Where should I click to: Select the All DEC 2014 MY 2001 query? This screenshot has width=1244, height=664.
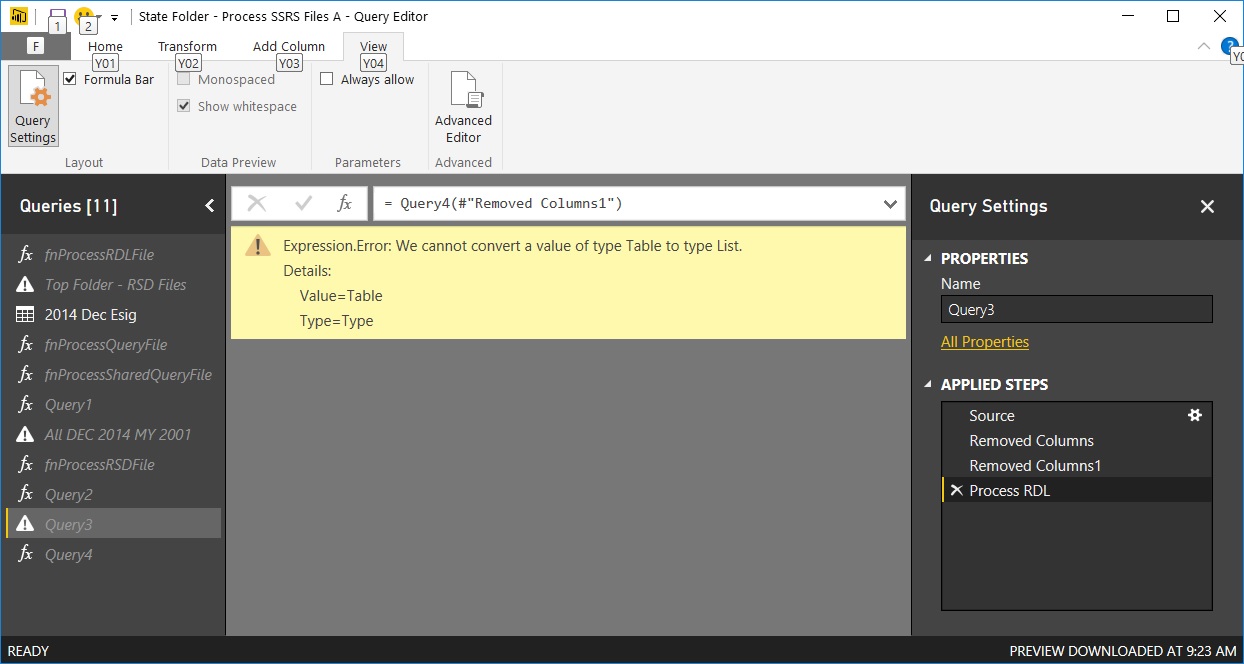(113, 434)
